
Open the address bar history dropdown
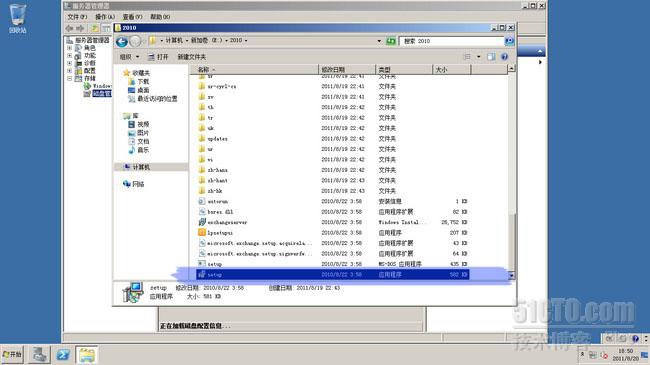pyautogui.click(x=379, y=41)
